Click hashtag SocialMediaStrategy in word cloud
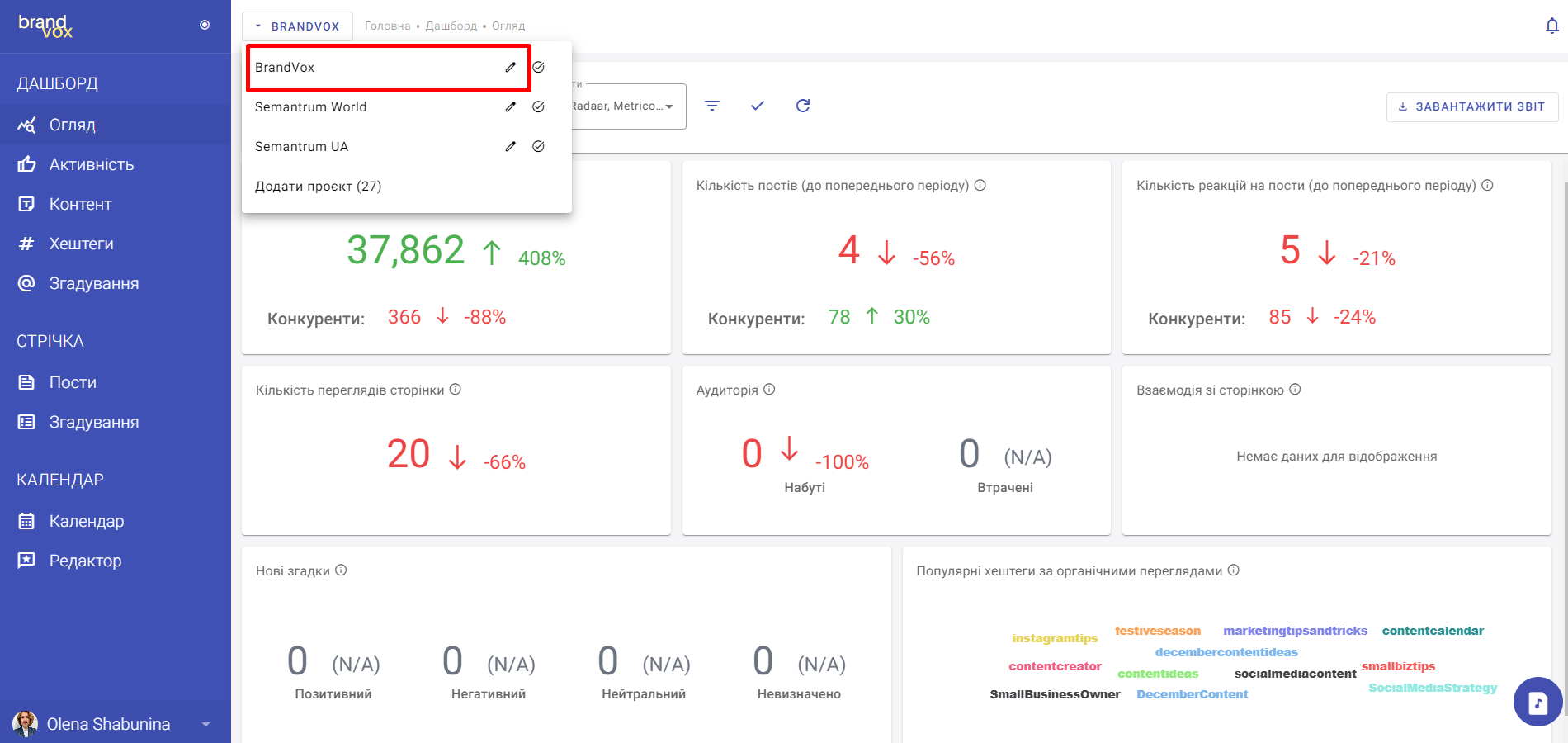The height and width of the screenshot is (743, 1568). [1433, 688]
